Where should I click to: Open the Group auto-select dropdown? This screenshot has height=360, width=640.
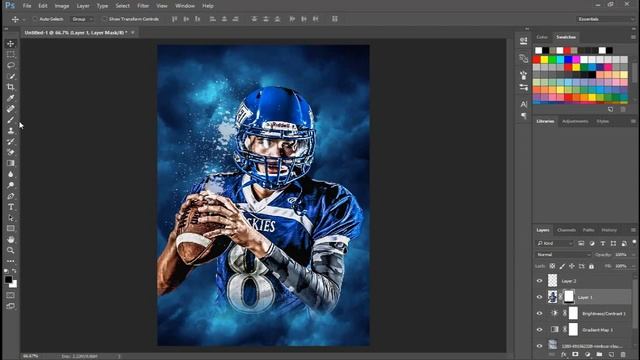pos(82,19)
